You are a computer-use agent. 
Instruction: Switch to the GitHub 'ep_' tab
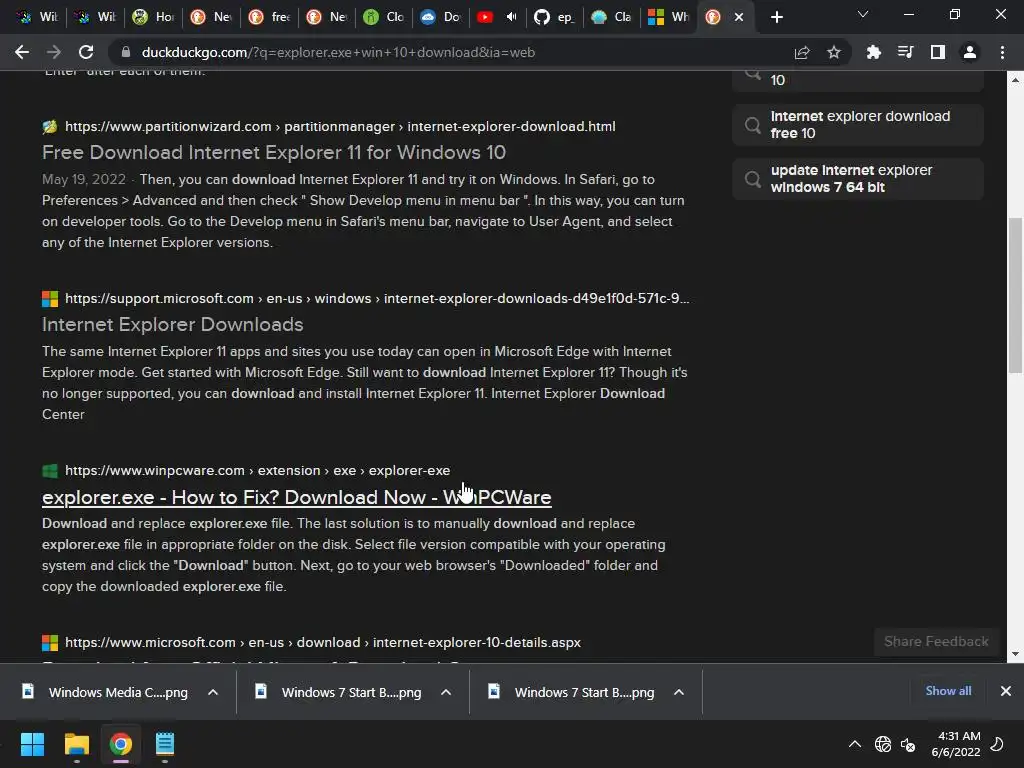tap(554, 17)
